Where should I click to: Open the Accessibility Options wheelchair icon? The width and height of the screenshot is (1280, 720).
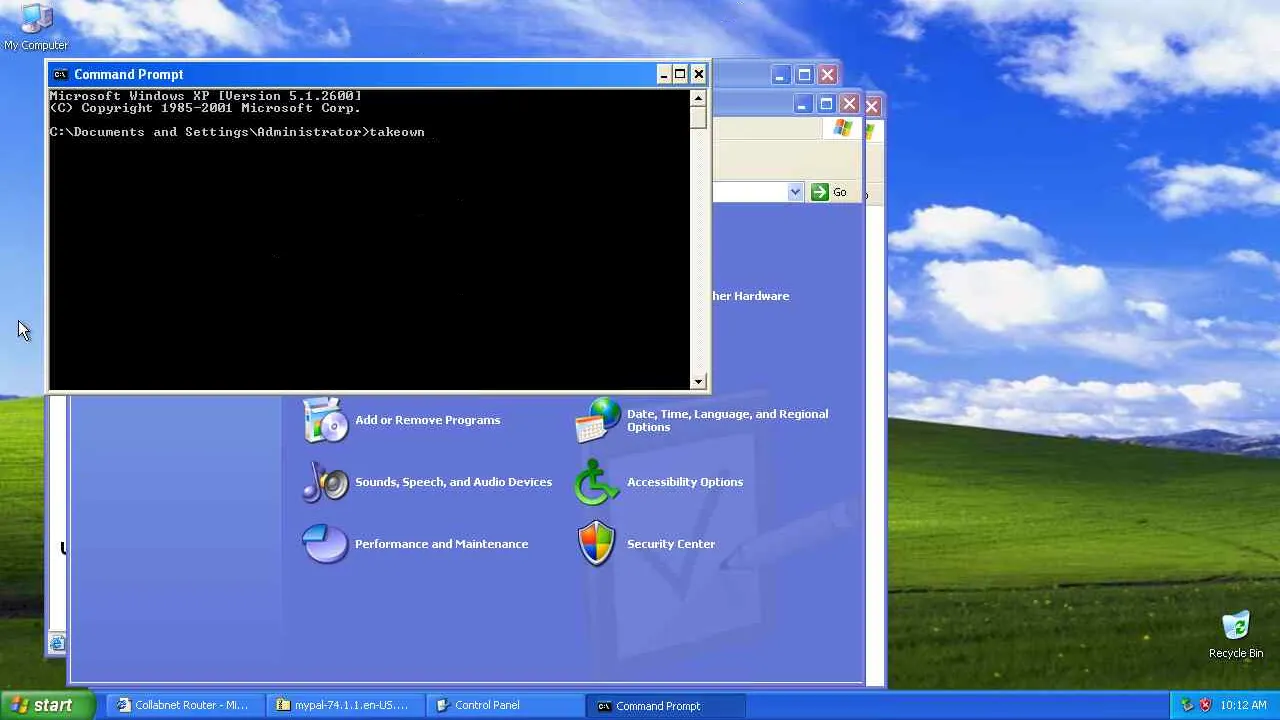pos(597,482)
